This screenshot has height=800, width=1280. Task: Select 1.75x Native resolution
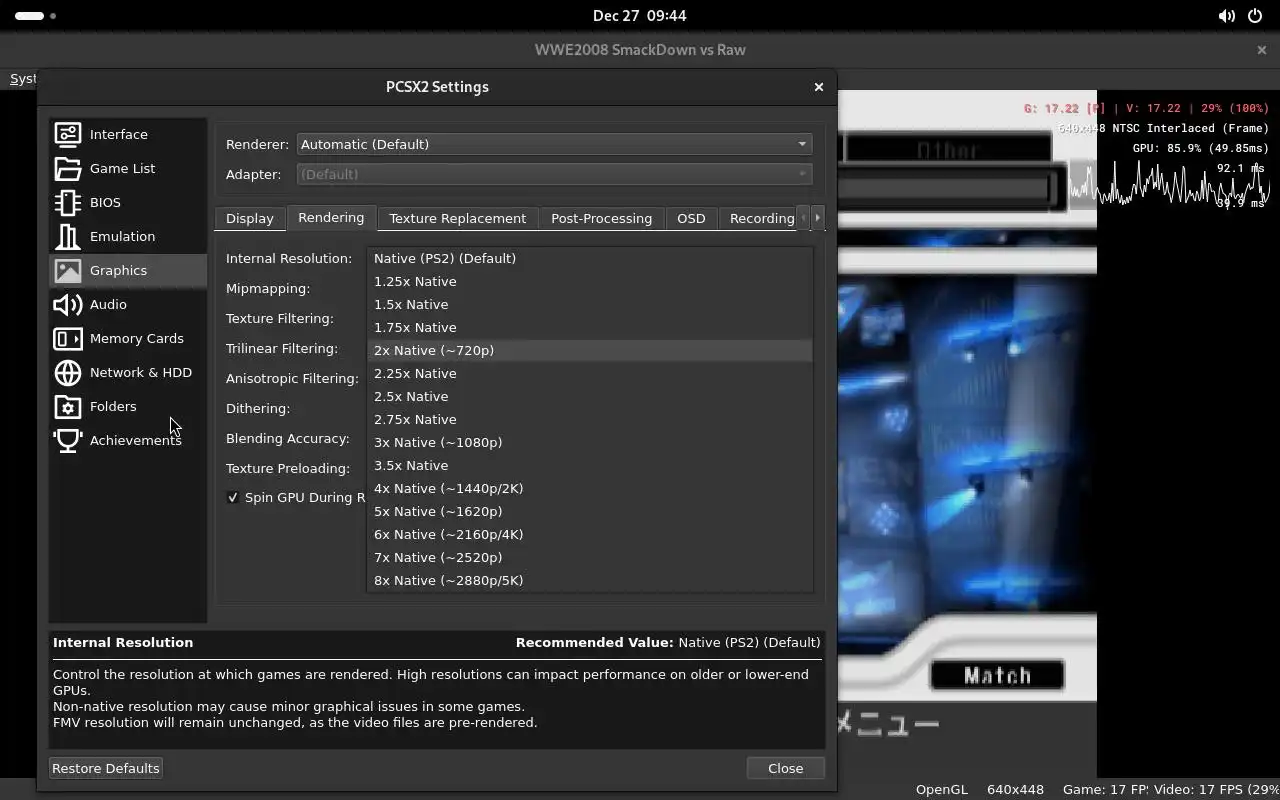click(x=590, y=327)
